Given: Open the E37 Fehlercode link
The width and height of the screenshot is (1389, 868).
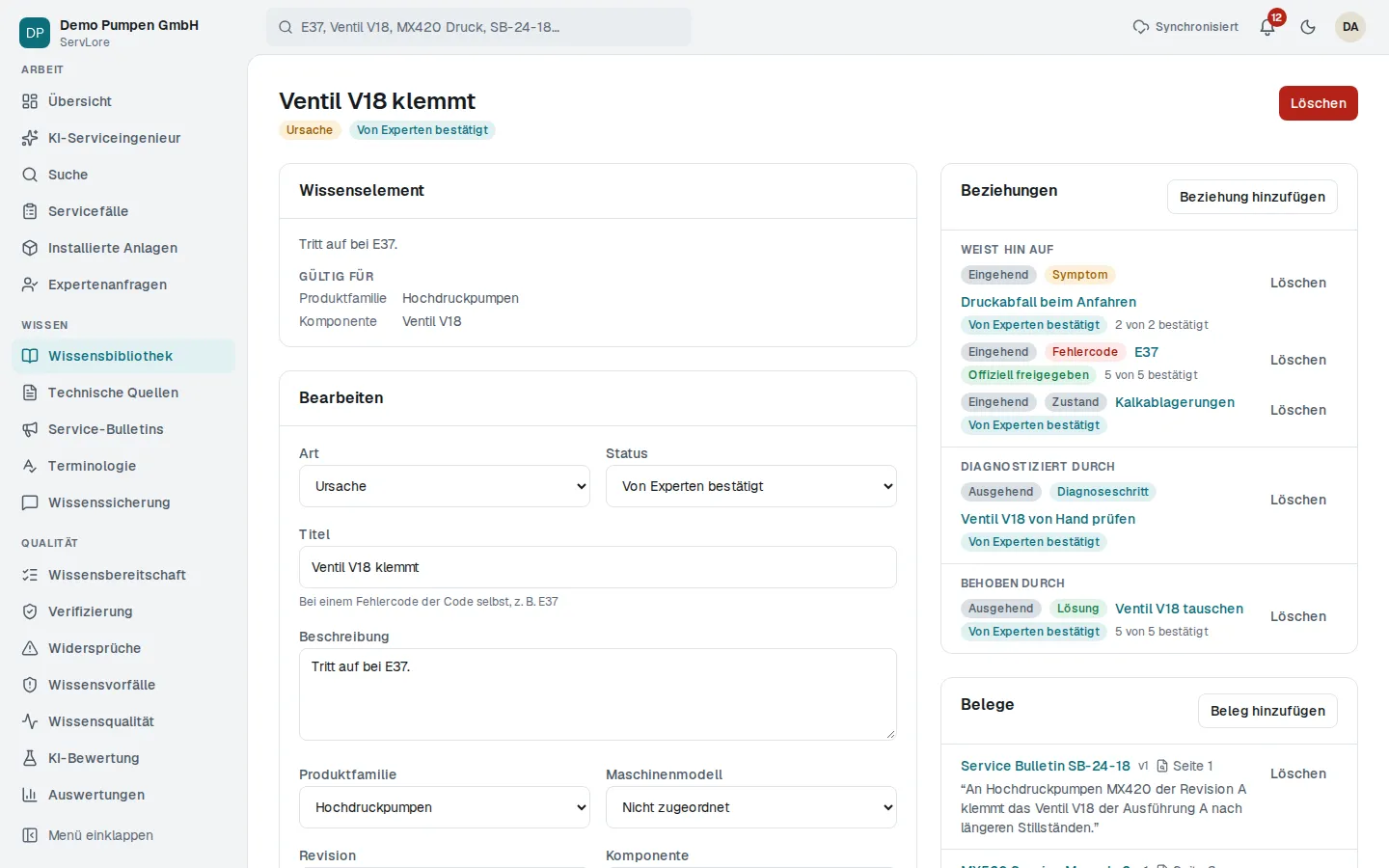Looking at the screenshot, I should 1146,352.
